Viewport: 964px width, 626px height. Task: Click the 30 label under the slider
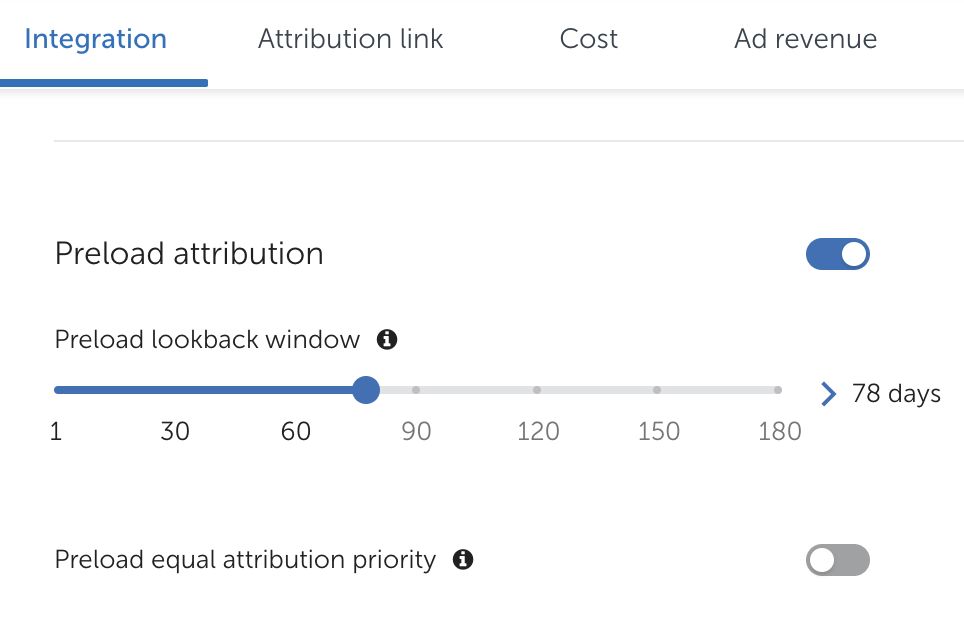pos(175,432)
